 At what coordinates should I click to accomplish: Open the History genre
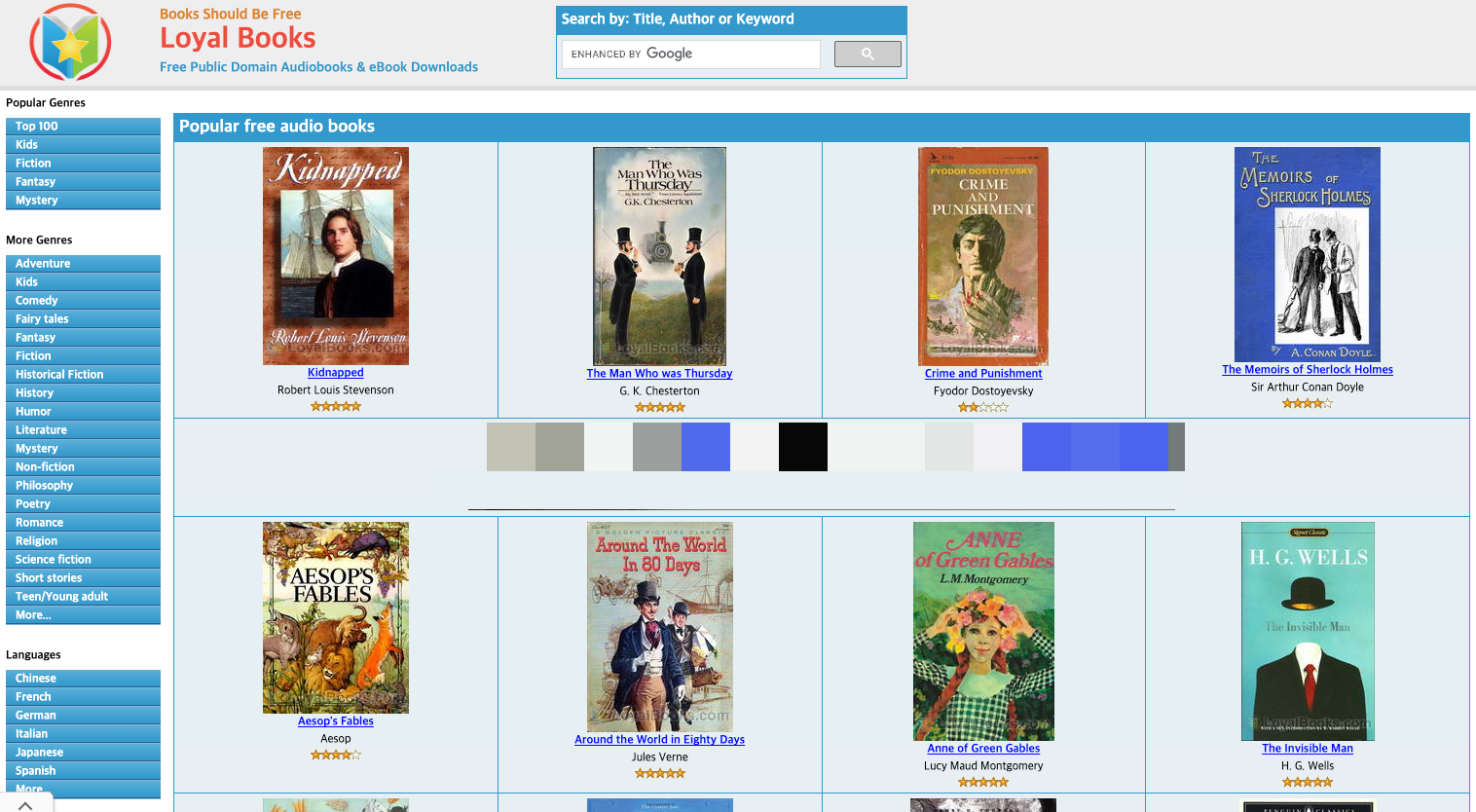83,393
